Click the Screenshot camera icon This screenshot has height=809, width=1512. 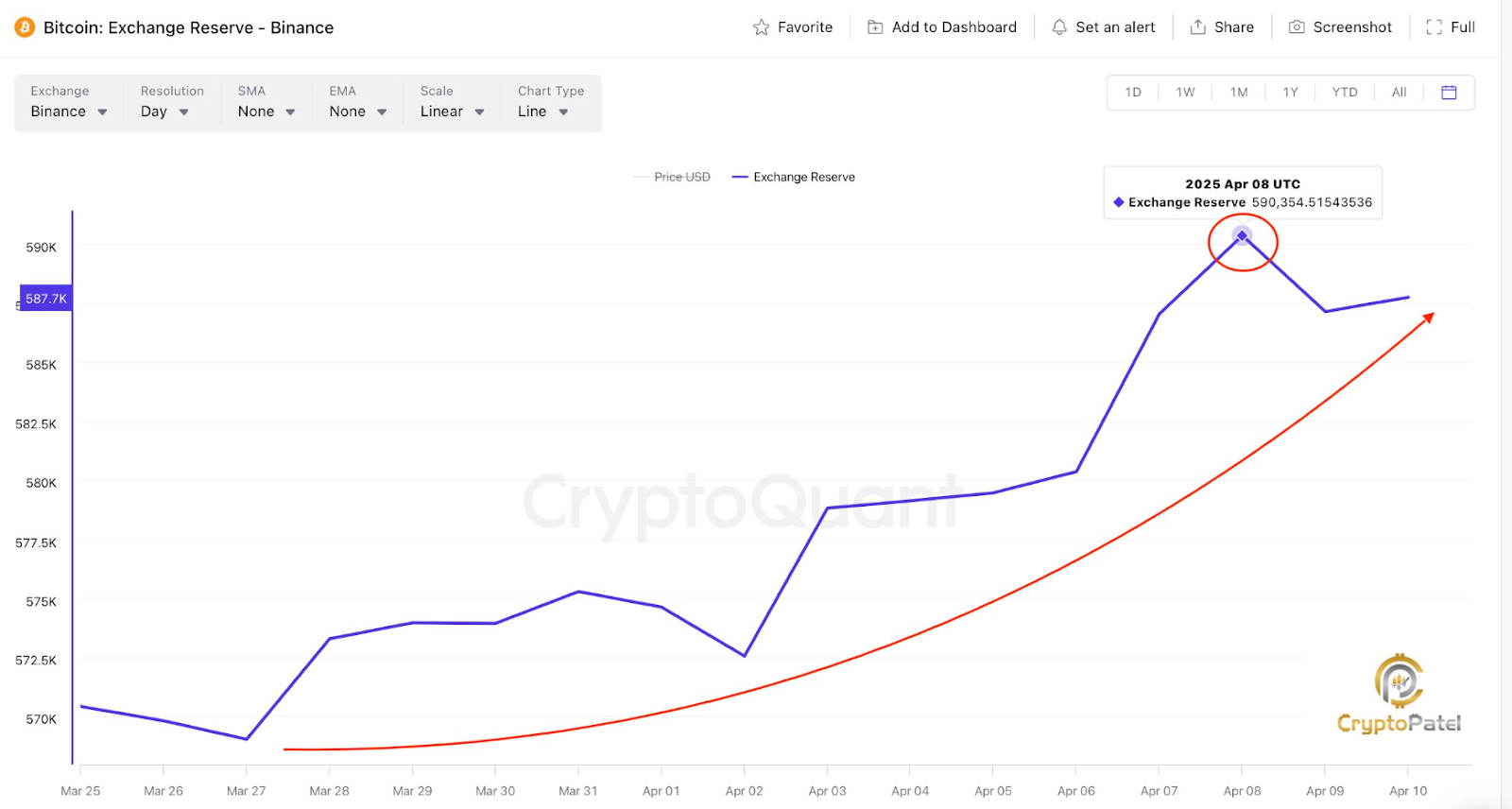[x=1297, y=27]
